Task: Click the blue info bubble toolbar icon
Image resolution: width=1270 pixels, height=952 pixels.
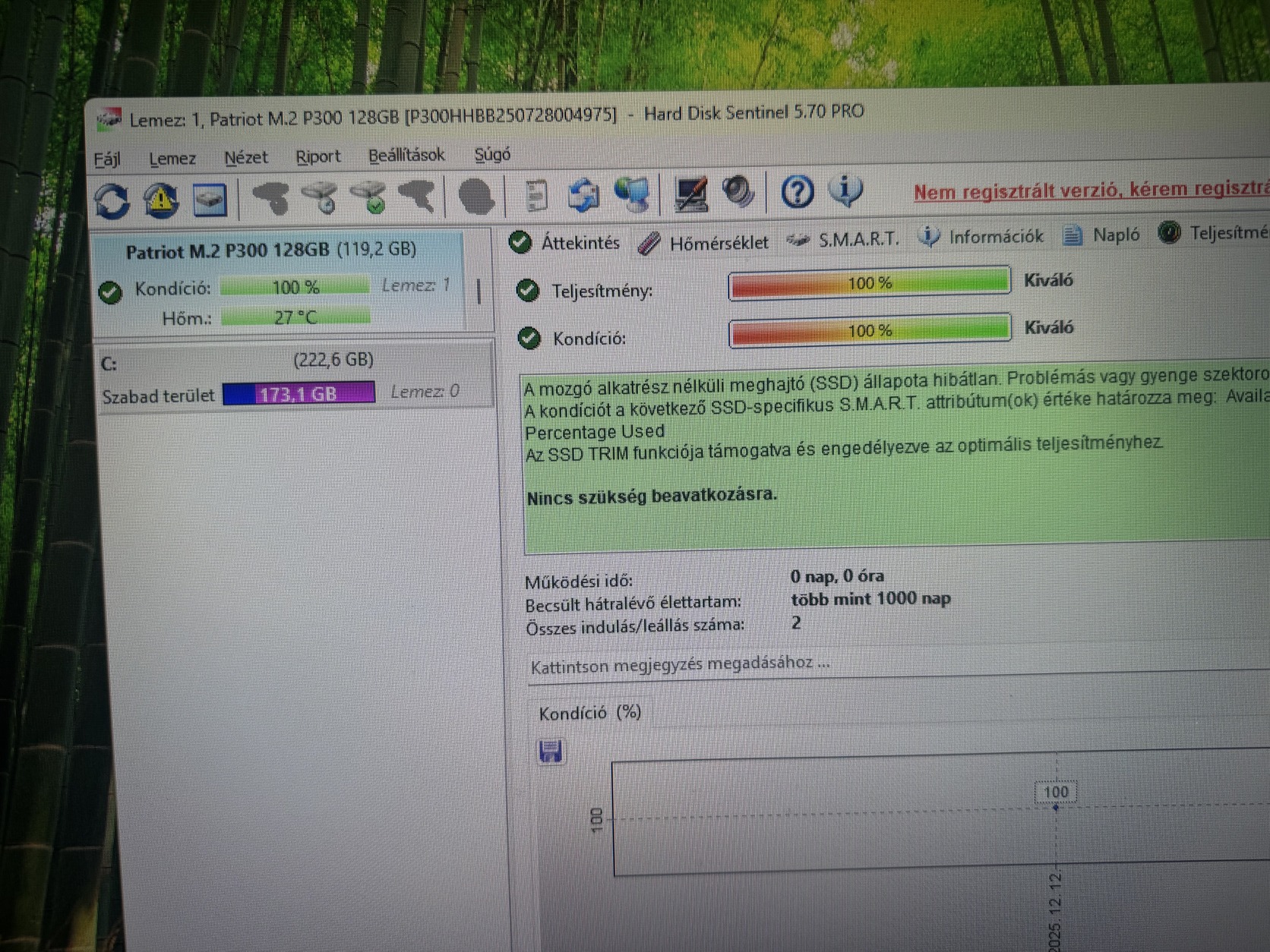Action: point(845,190)
